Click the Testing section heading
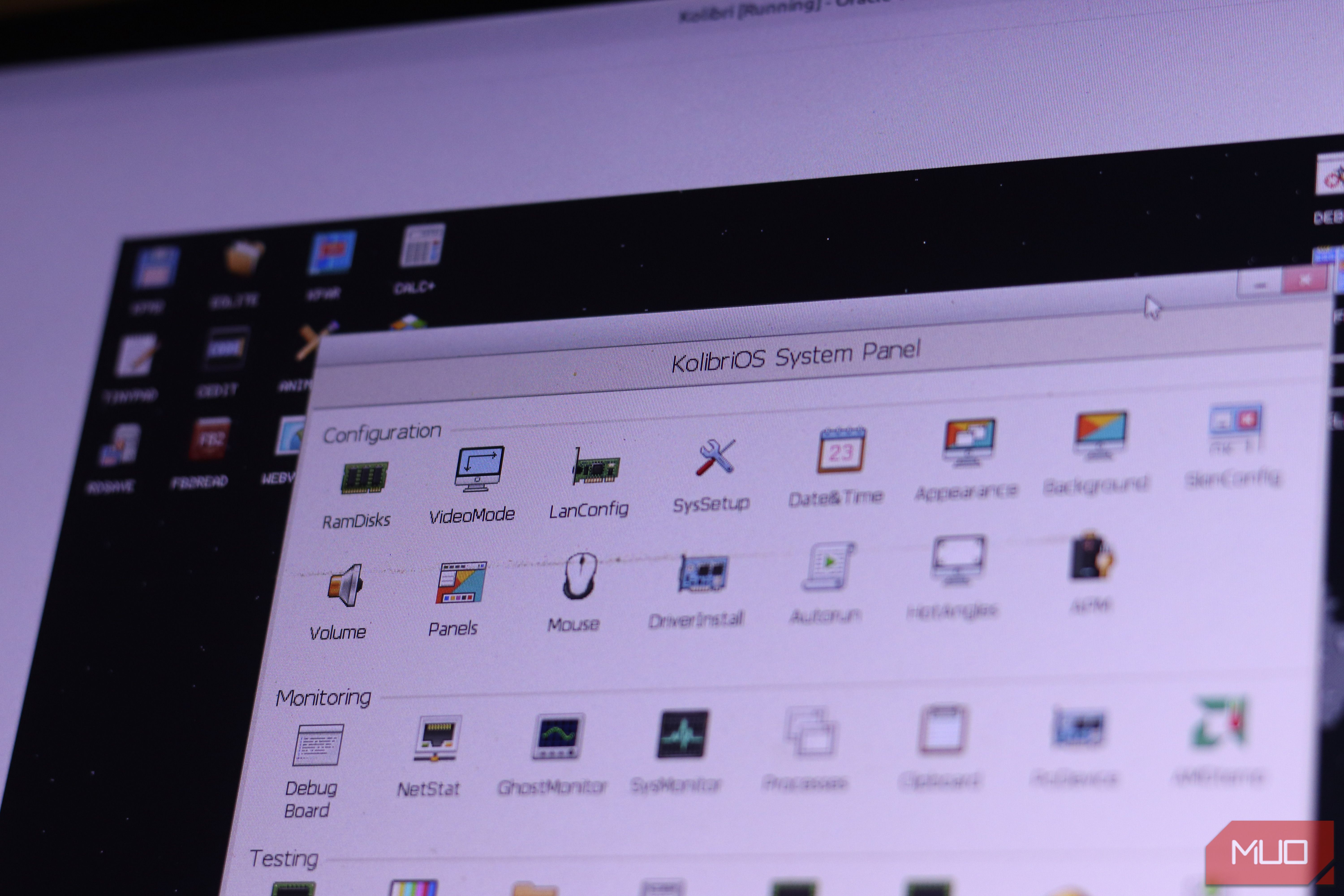 click(284, 858)
